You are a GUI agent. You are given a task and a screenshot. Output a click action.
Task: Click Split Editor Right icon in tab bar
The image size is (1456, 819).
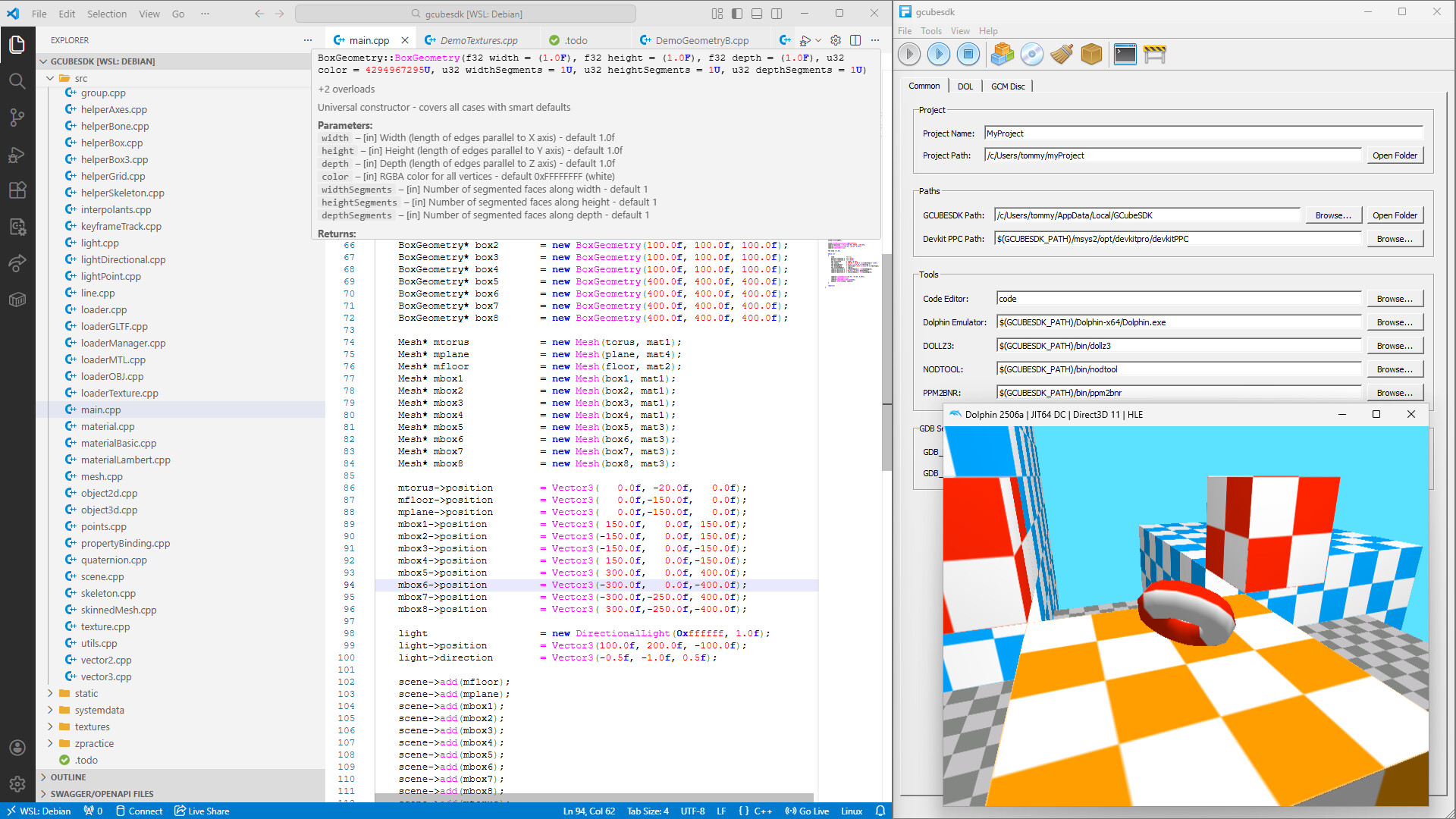855,40
